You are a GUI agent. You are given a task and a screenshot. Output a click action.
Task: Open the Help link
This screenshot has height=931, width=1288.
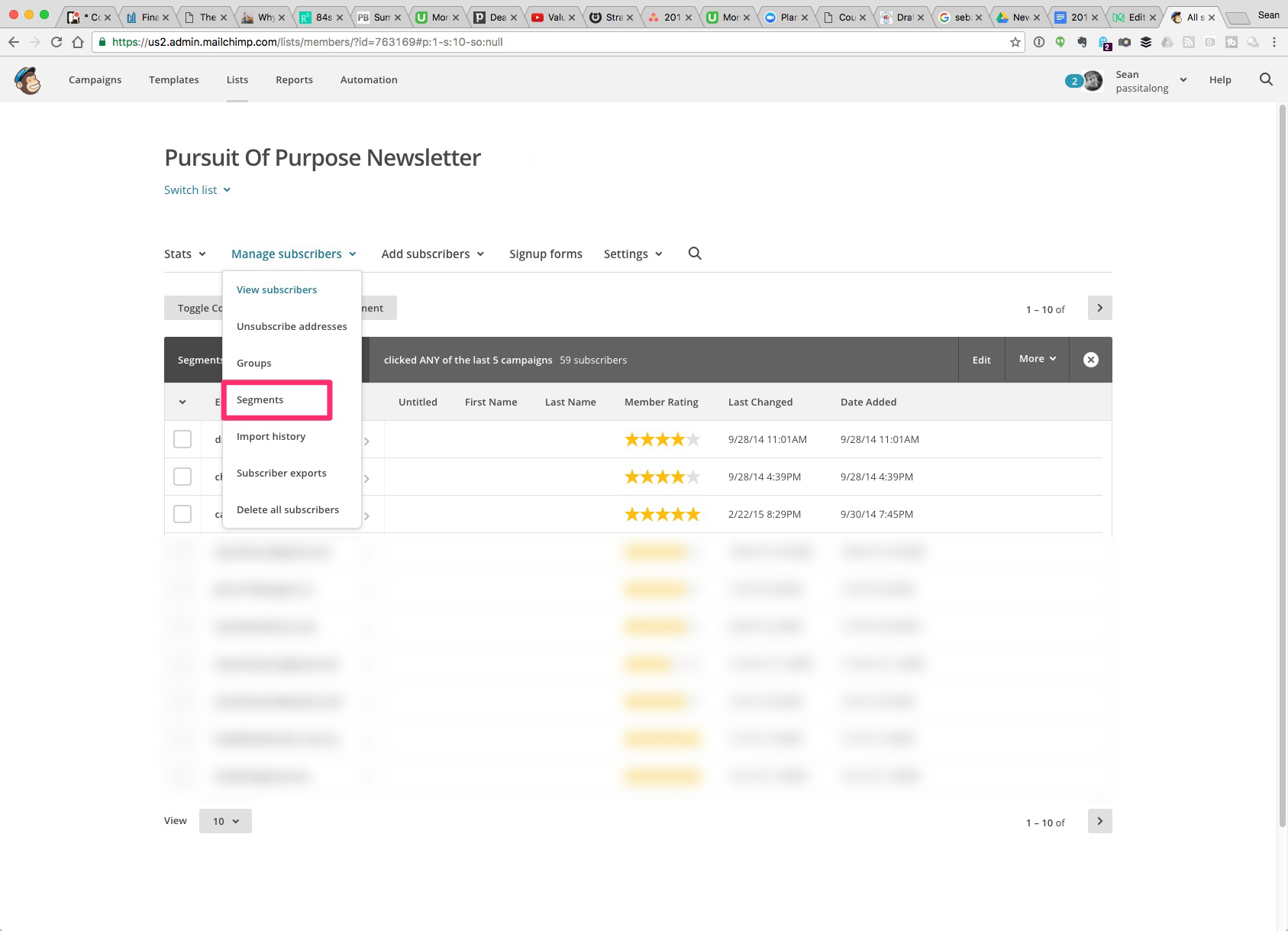[x=1220, y=79]
